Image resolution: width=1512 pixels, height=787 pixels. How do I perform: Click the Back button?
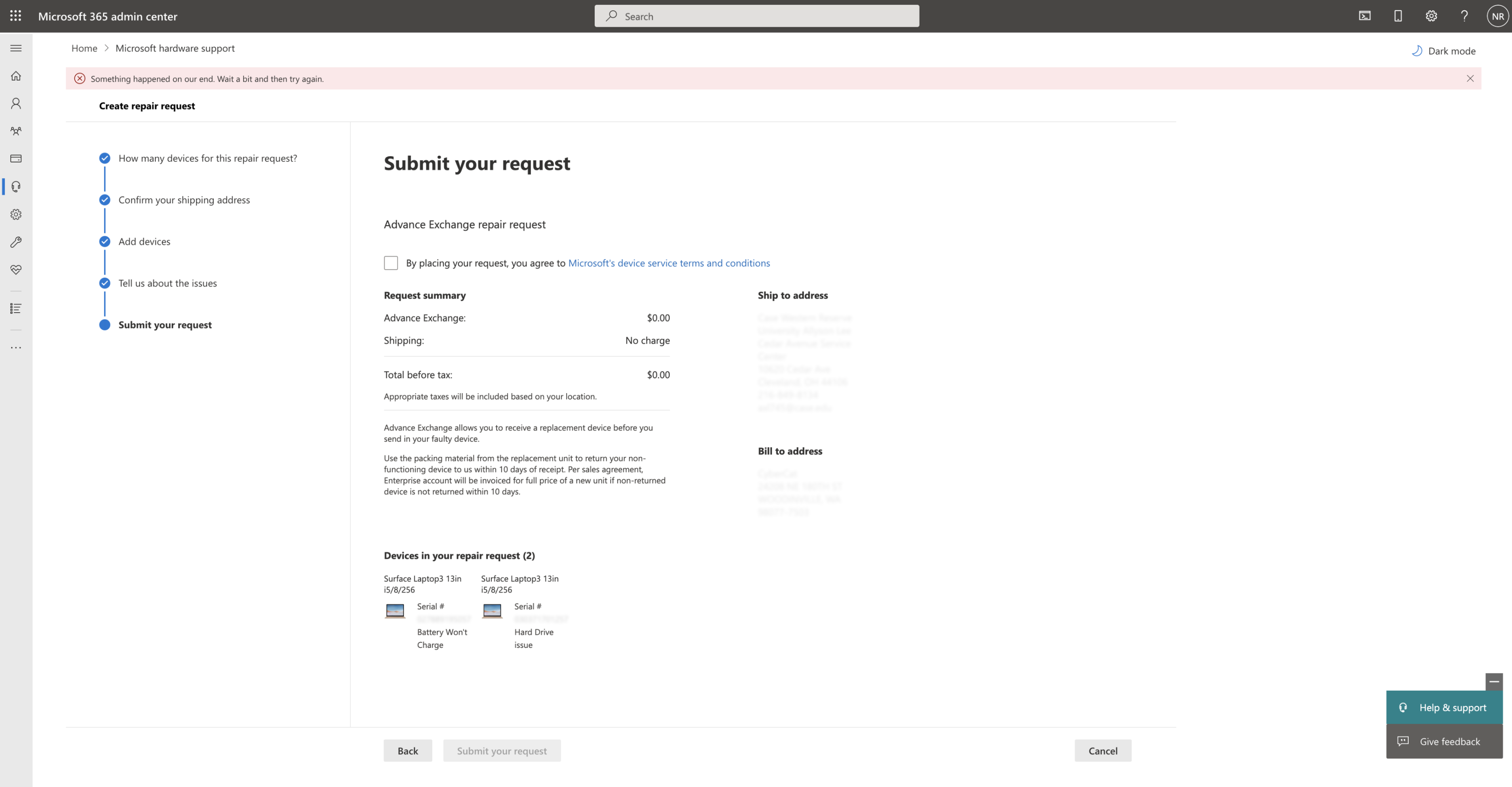point(407,751)
